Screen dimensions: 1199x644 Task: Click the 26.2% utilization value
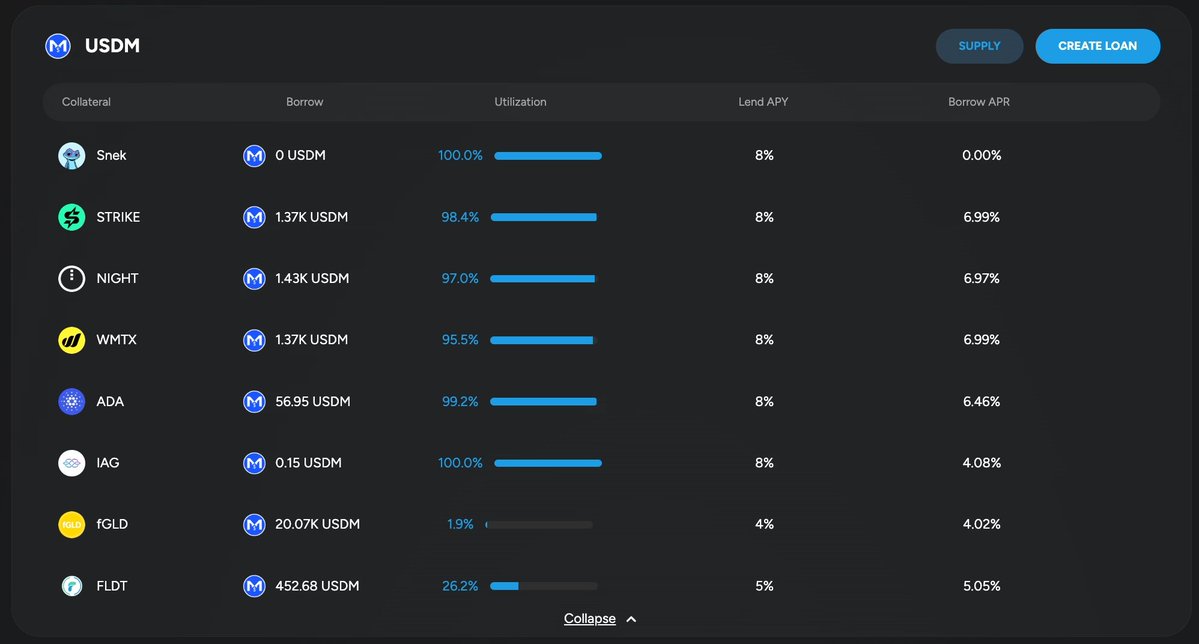click(460, 586)
